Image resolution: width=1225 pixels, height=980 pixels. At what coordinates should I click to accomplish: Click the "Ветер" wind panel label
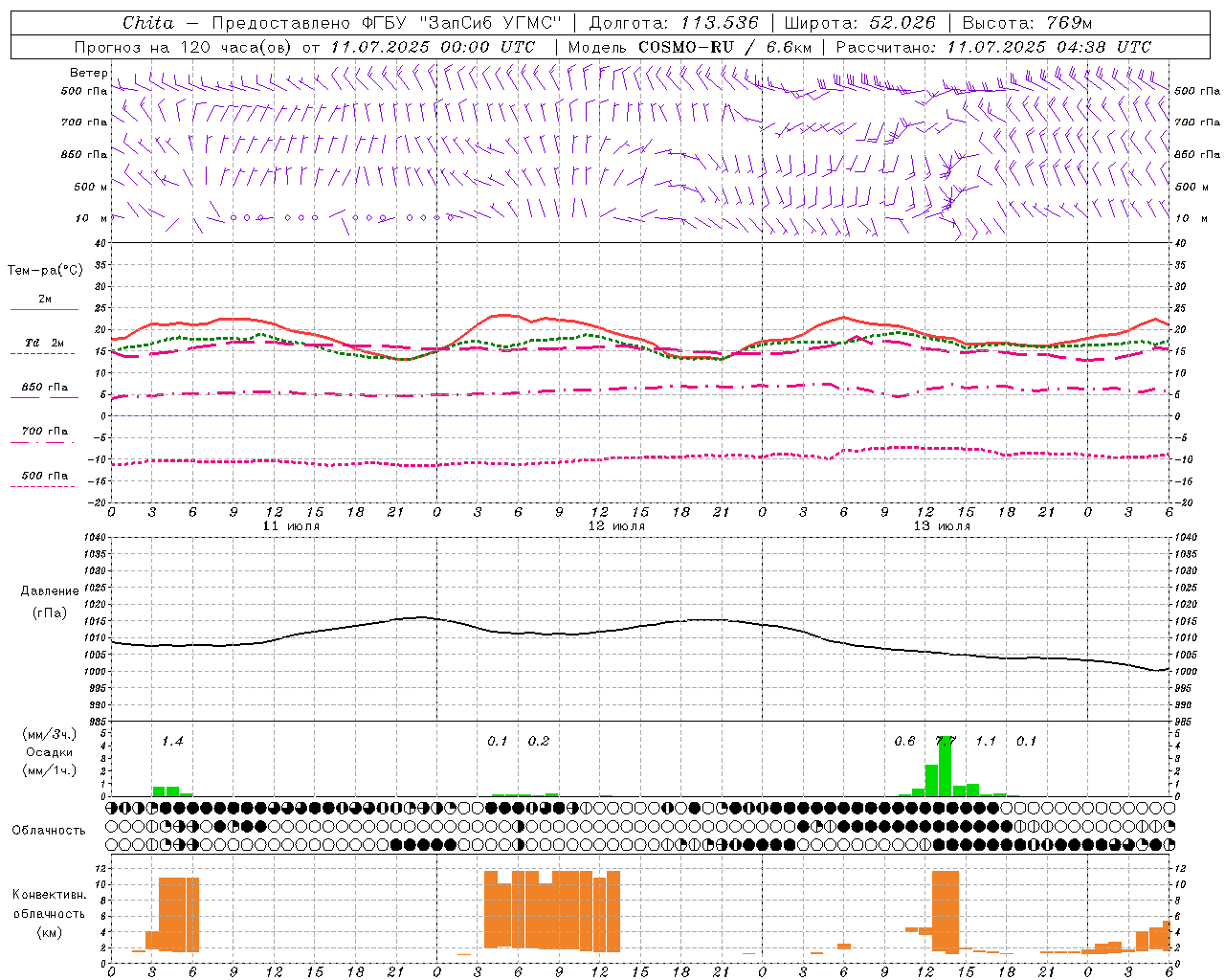(x=89, y=73)
